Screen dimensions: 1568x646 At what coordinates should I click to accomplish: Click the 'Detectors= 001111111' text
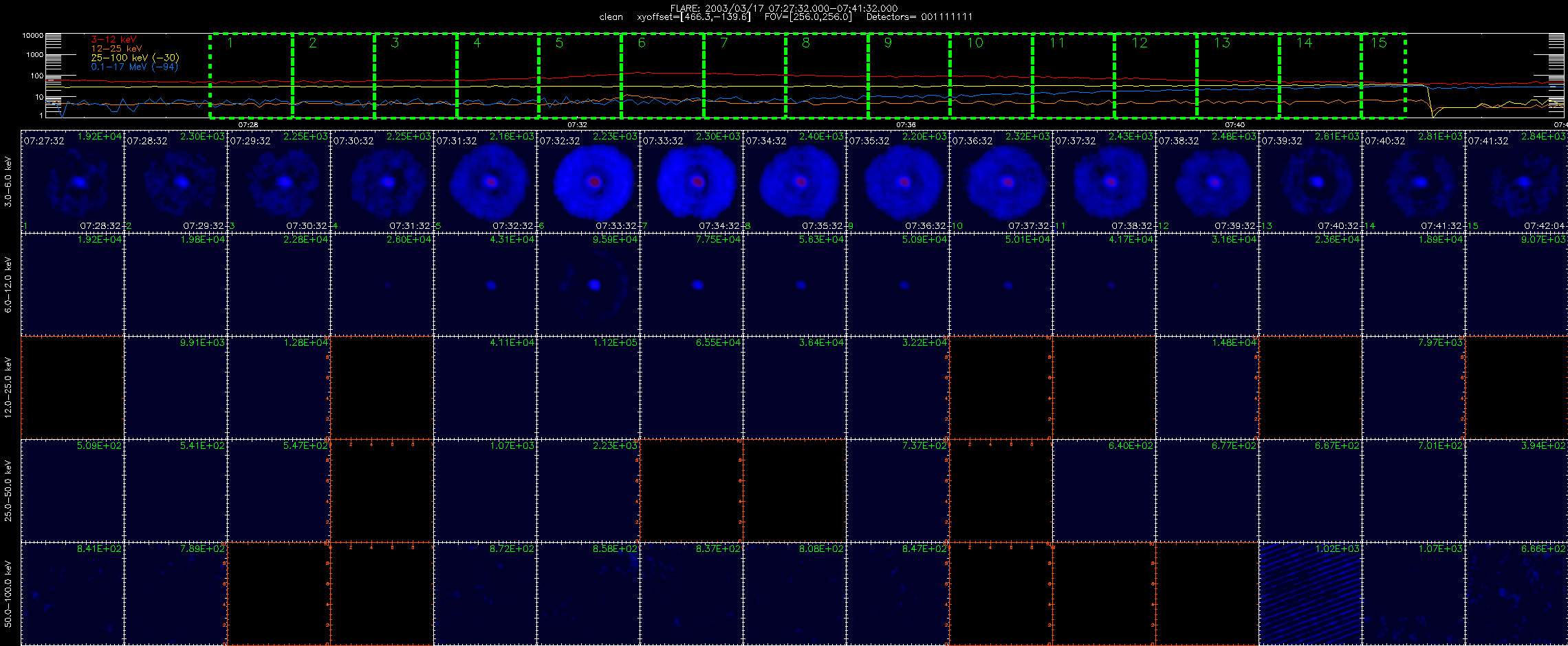click(x=919, y=16)
